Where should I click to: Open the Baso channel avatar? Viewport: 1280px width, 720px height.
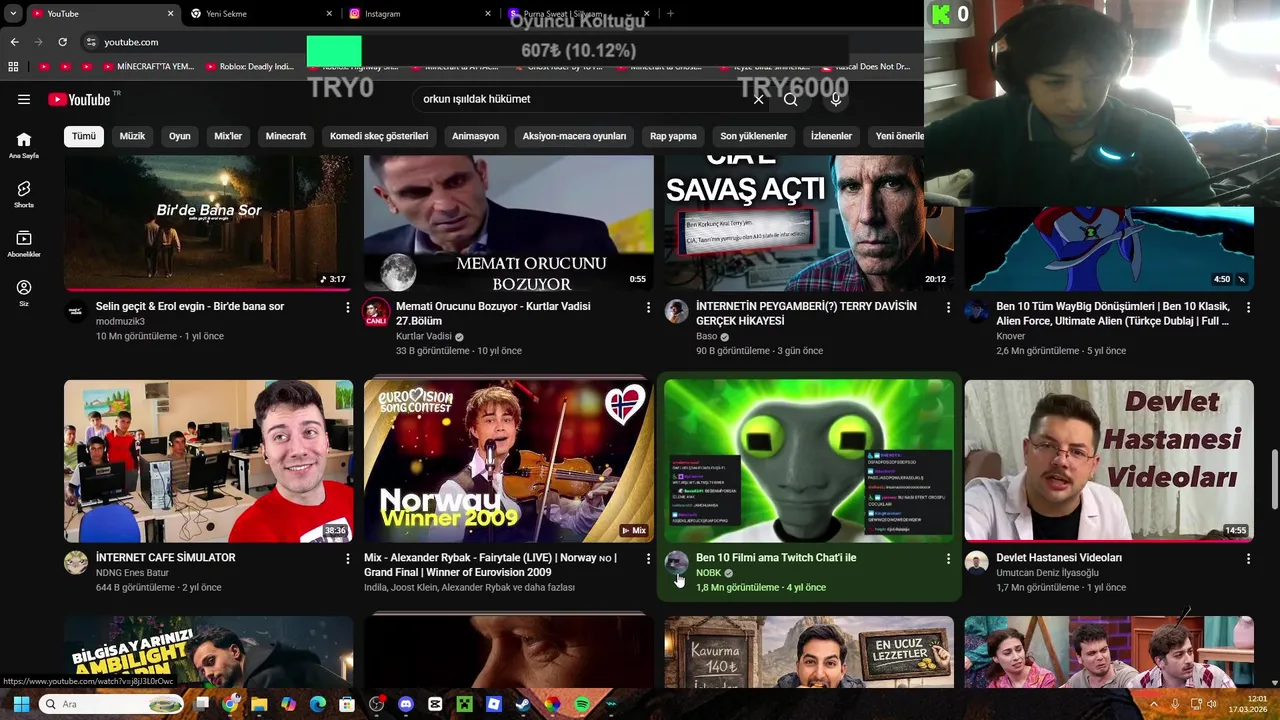pyautogui.click(x=677, y=311)
